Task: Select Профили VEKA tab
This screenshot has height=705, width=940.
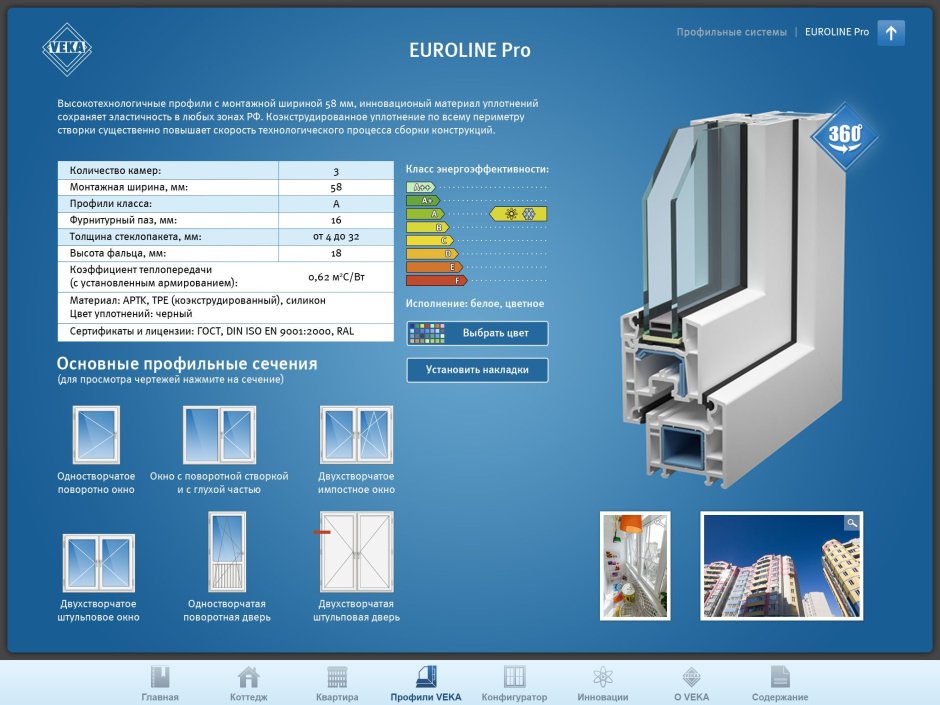Action: pyautogui.click(x=426, y=683)
